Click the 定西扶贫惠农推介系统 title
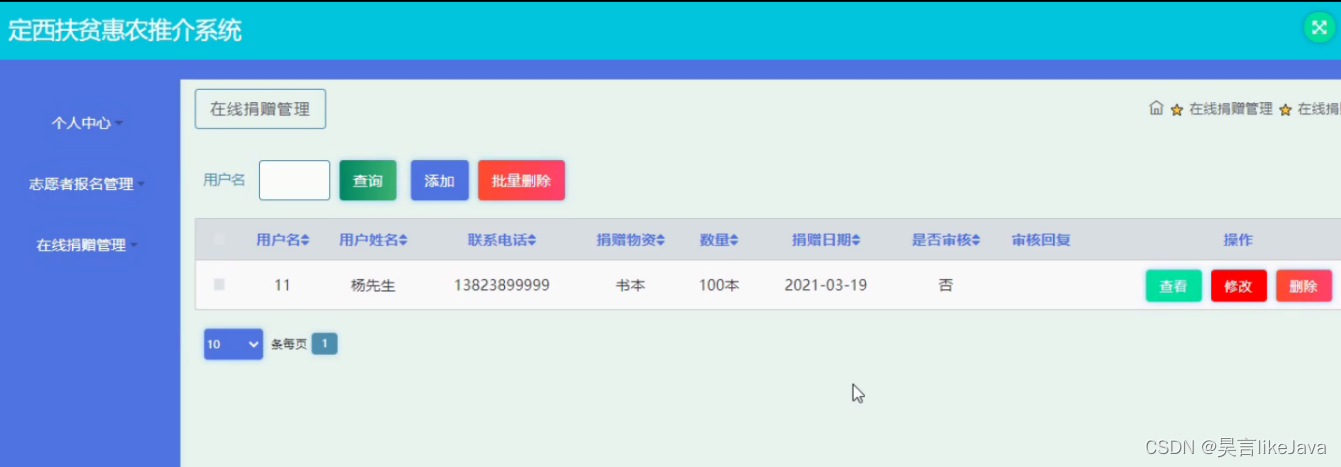The width and height of the screenshot is (1341, 467). click(125, 30)
